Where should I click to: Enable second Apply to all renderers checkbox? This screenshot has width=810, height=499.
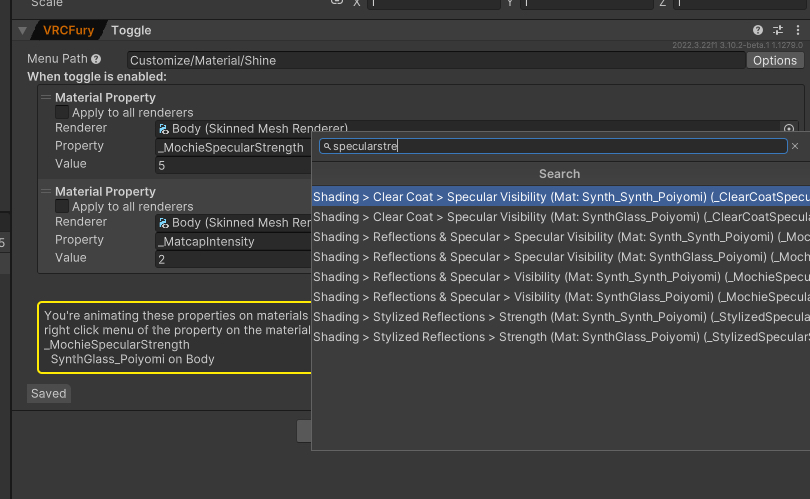coord(62,207)
